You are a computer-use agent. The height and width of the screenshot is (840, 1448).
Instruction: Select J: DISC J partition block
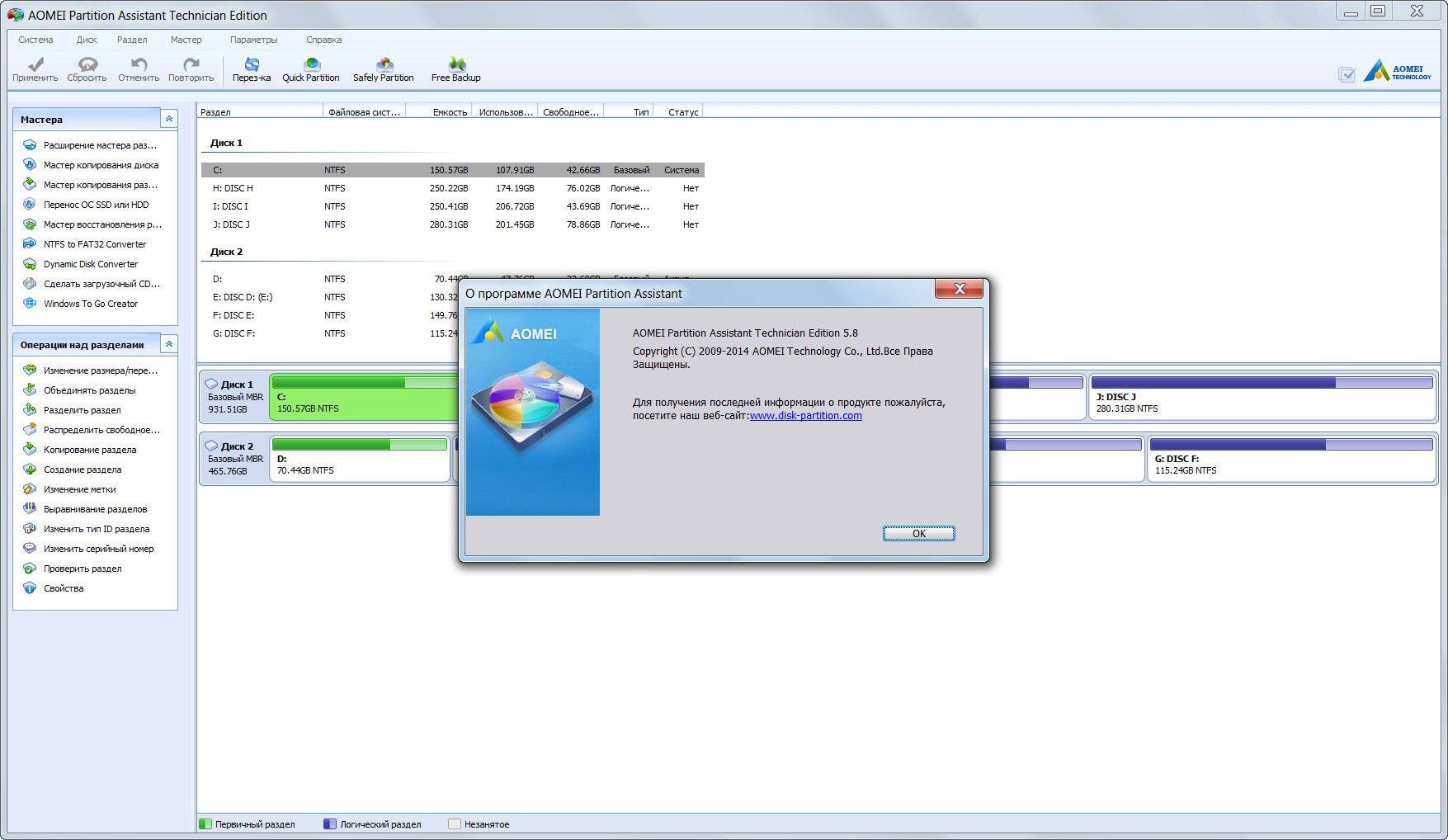1262,396
